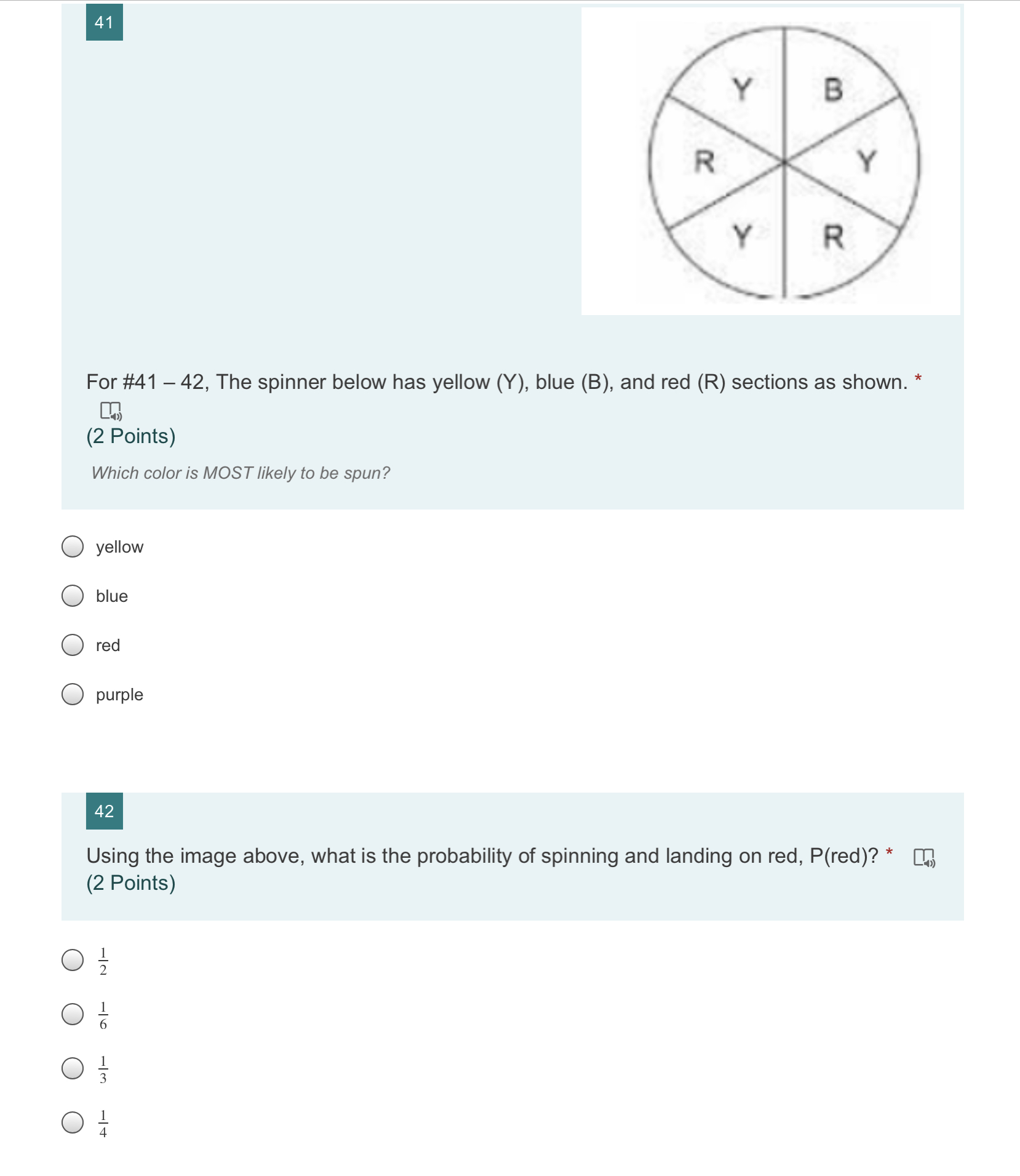The width and height of the screenshot is (1020, 1176).
Task: Click the italic prompt about MOST likely color
Action: (x=239, y=472)
